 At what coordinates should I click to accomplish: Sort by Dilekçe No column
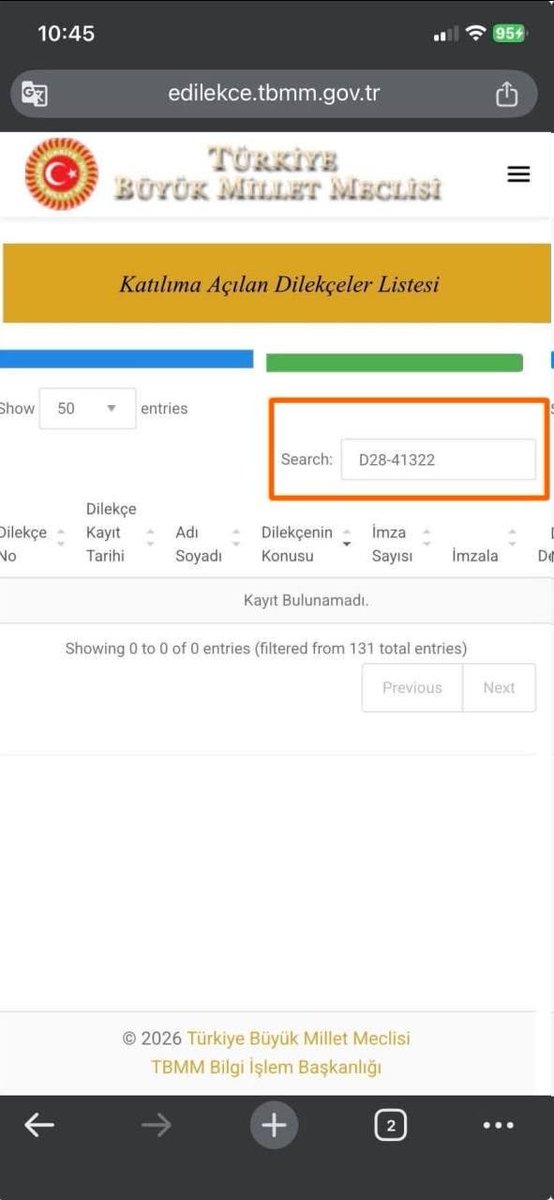pos(32,544)
